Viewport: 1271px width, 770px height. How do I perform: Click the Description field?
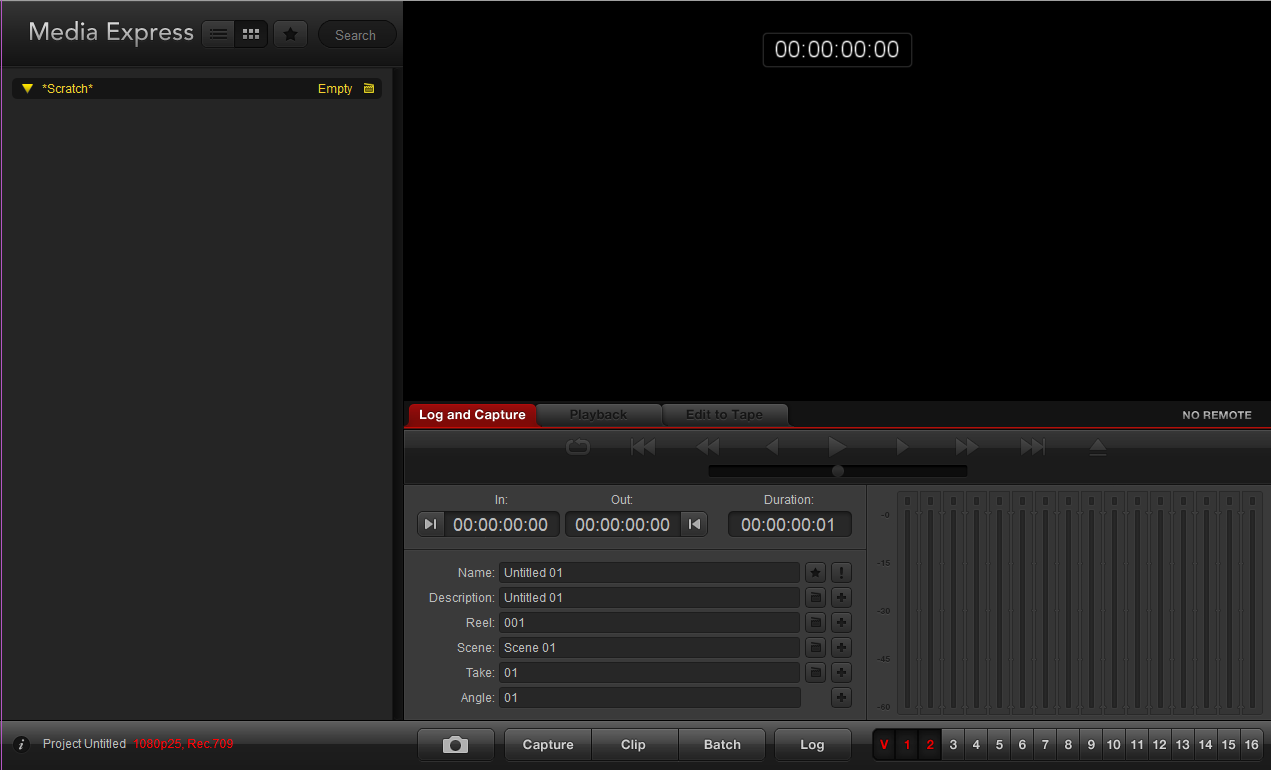point(649,598)
